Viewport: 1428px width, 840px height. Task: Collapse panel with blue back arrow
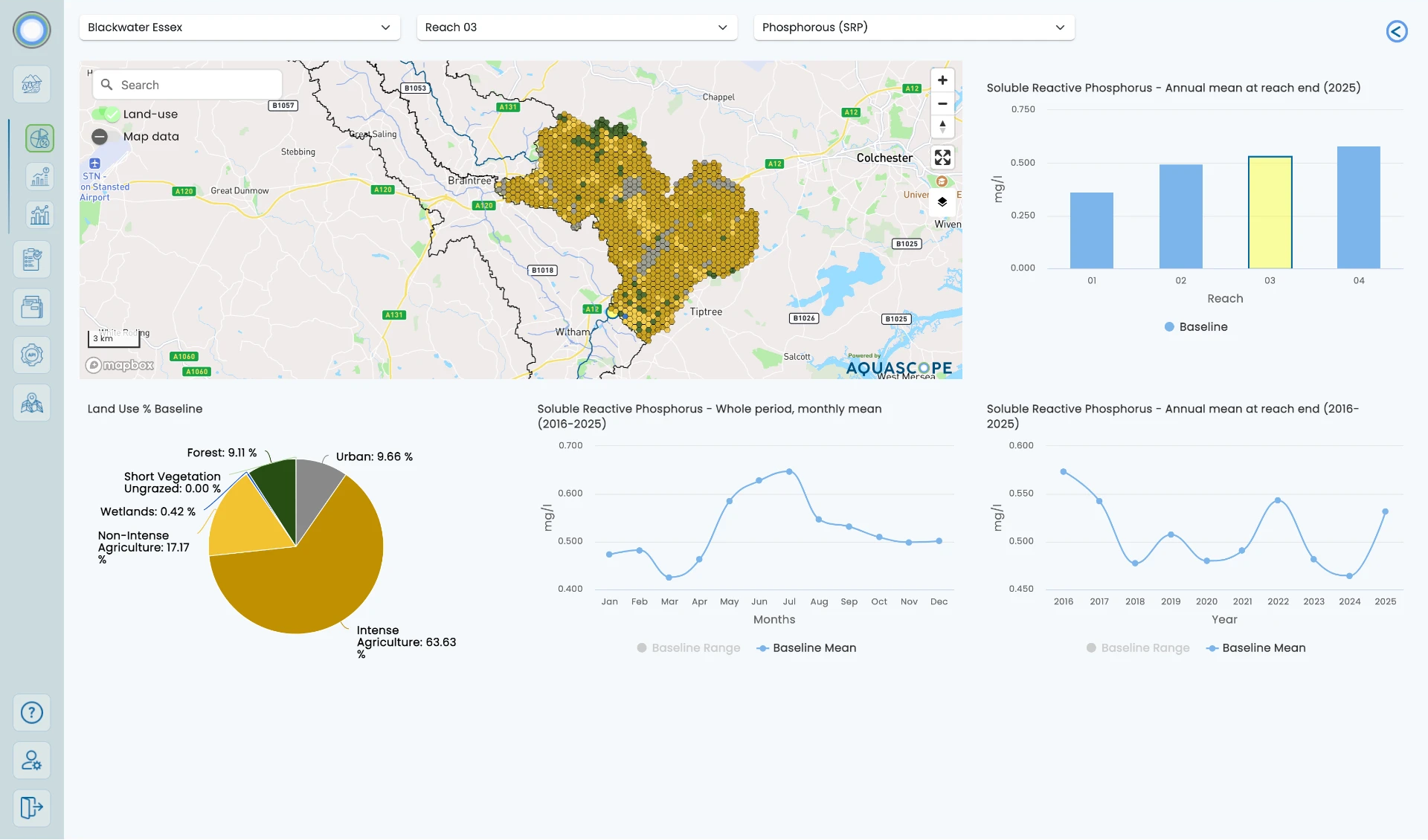[1397, 31]
